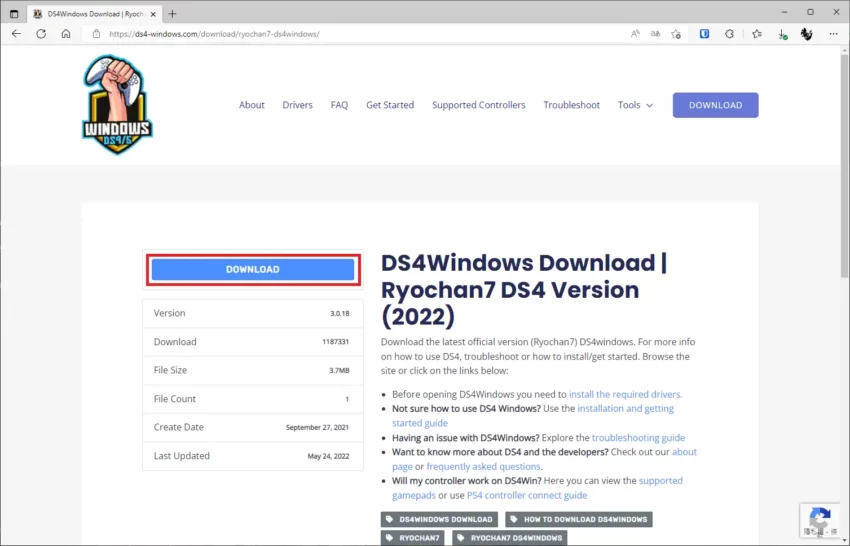This screenshot has height=546, width=850.
Task: Open frequently asked questions link
Action: coord(483,466)
